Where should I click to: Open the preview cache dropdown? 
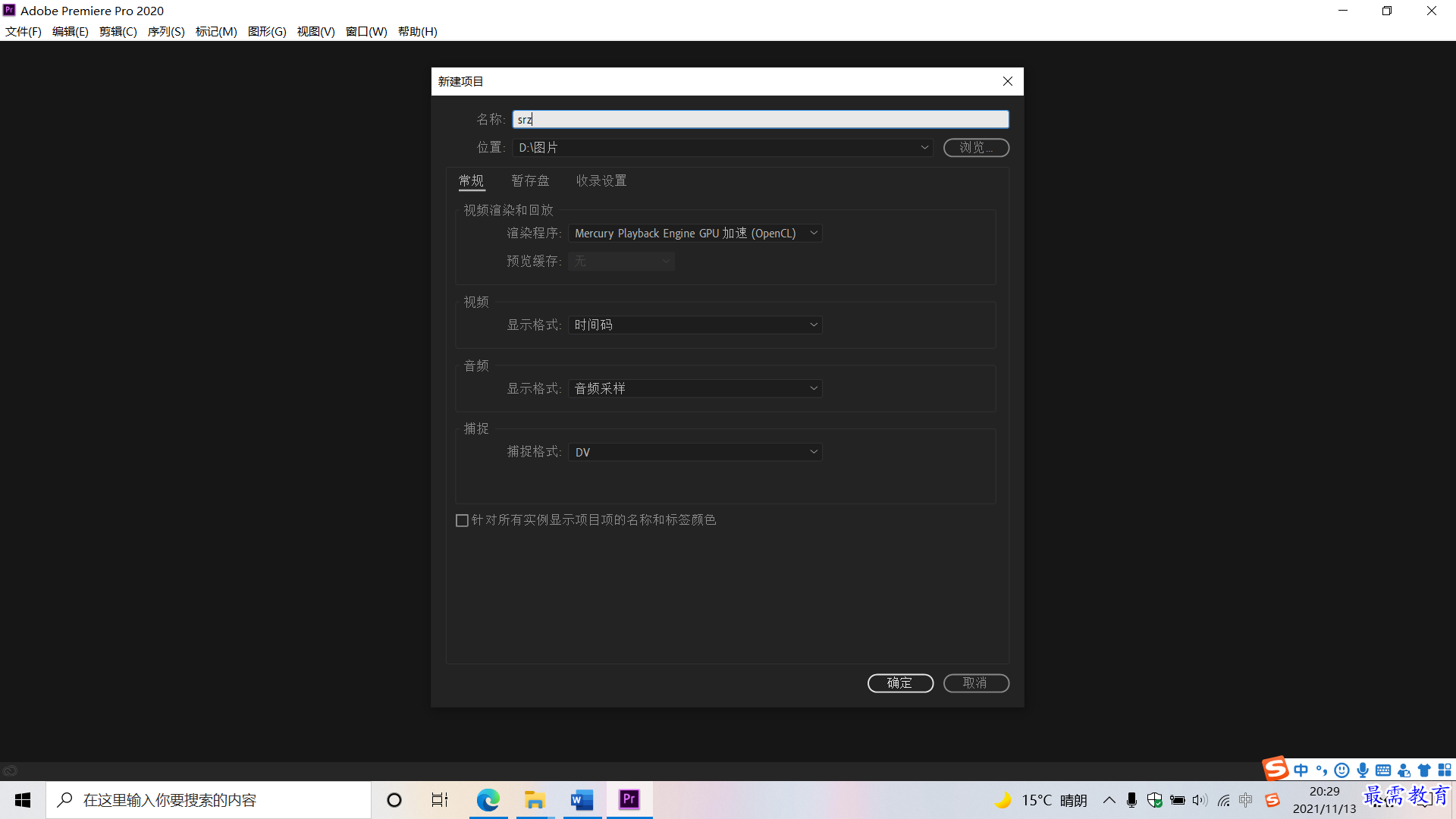tap(621, 261)
